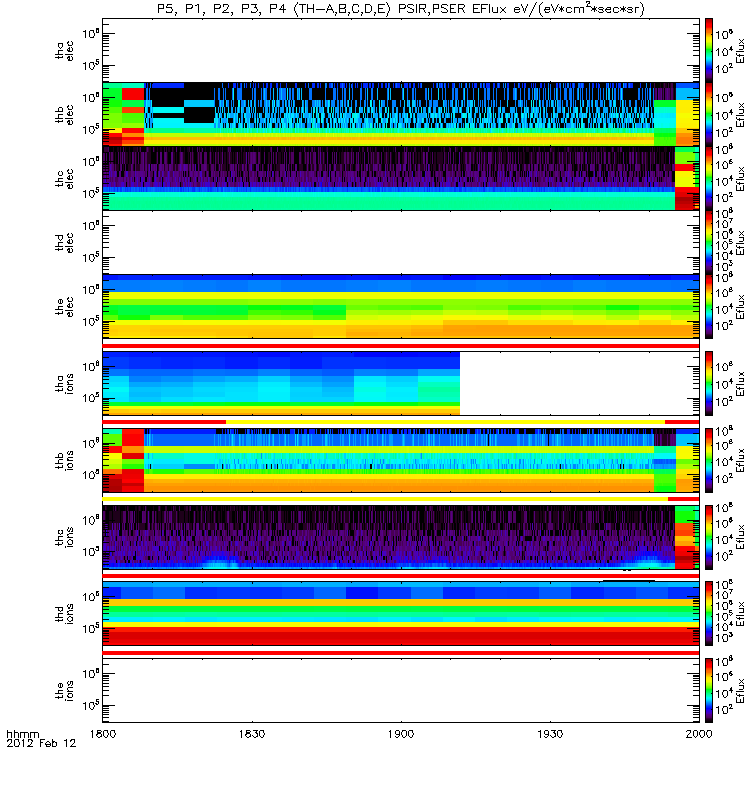Click the 1830 time tick label
Image resolution: width=750 pixels, height=800 pixels.
tap(252, 734)
